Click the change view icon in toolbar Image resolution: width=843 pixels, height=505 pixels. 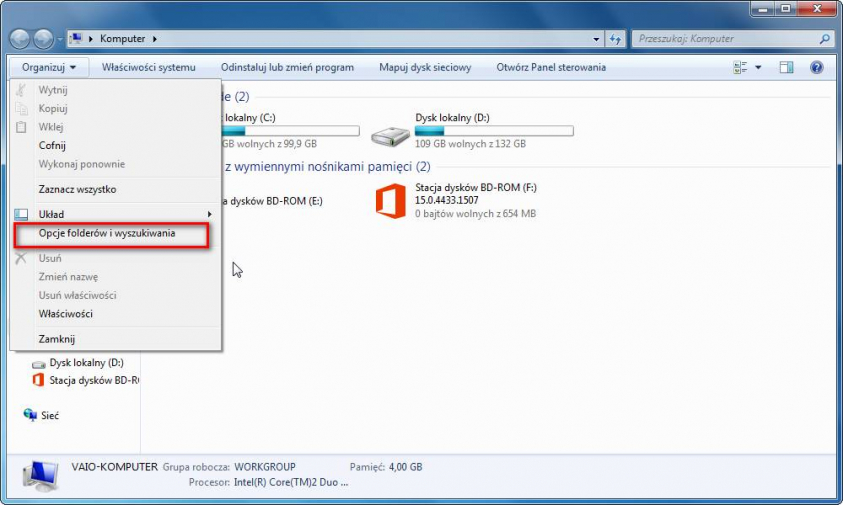pos(741,68)
